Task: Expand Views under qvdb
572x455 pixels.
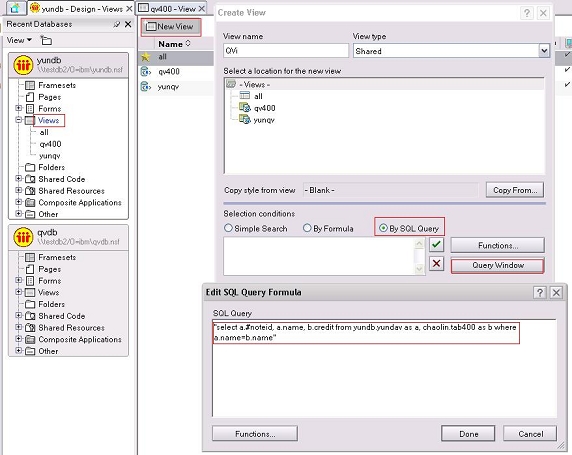Action: pyautogui.click(x=19, y=292)
